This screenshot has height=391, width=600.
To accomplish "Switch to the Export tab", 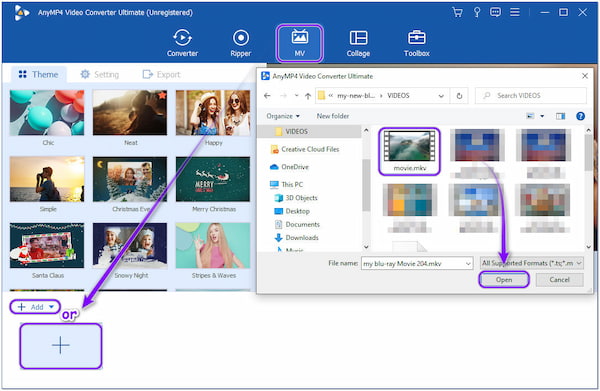I will pos(161,74).
